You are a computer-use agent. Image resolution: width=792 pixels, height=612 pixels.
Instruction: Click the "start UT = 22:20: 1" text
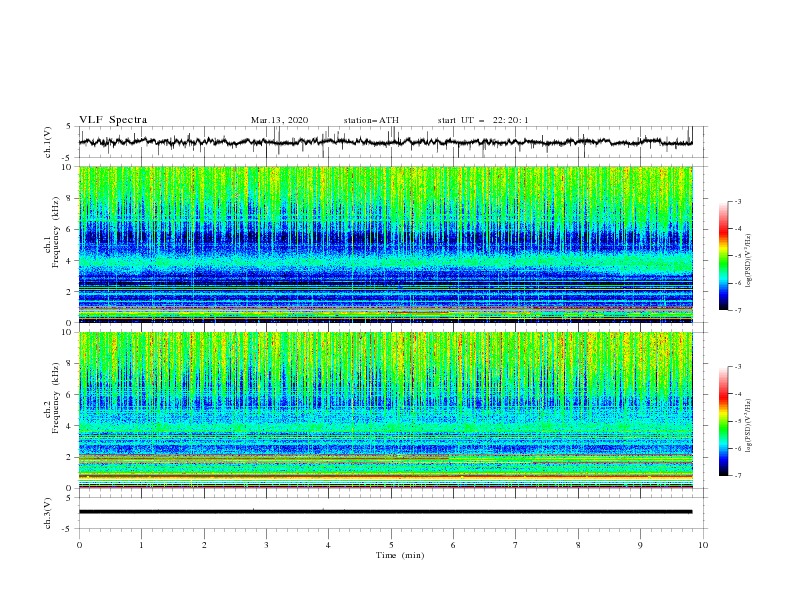click(483, 120)
